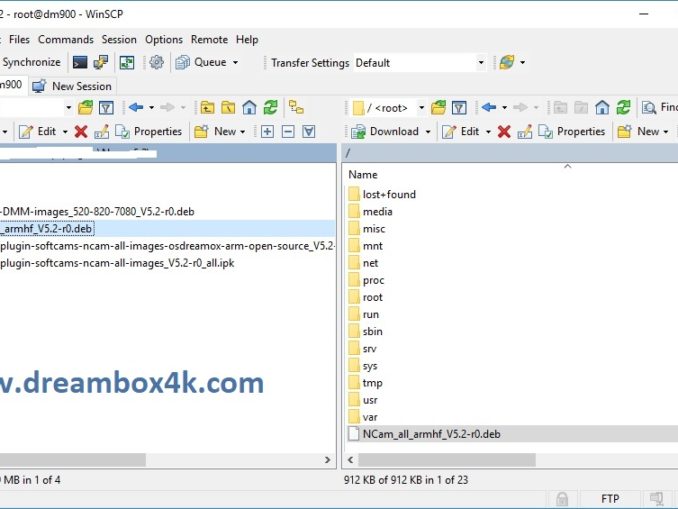Image resolution: width=678 pixels, height=509 pixels.
Task: Sort remote list by Name column
Action: pos(363,175)
